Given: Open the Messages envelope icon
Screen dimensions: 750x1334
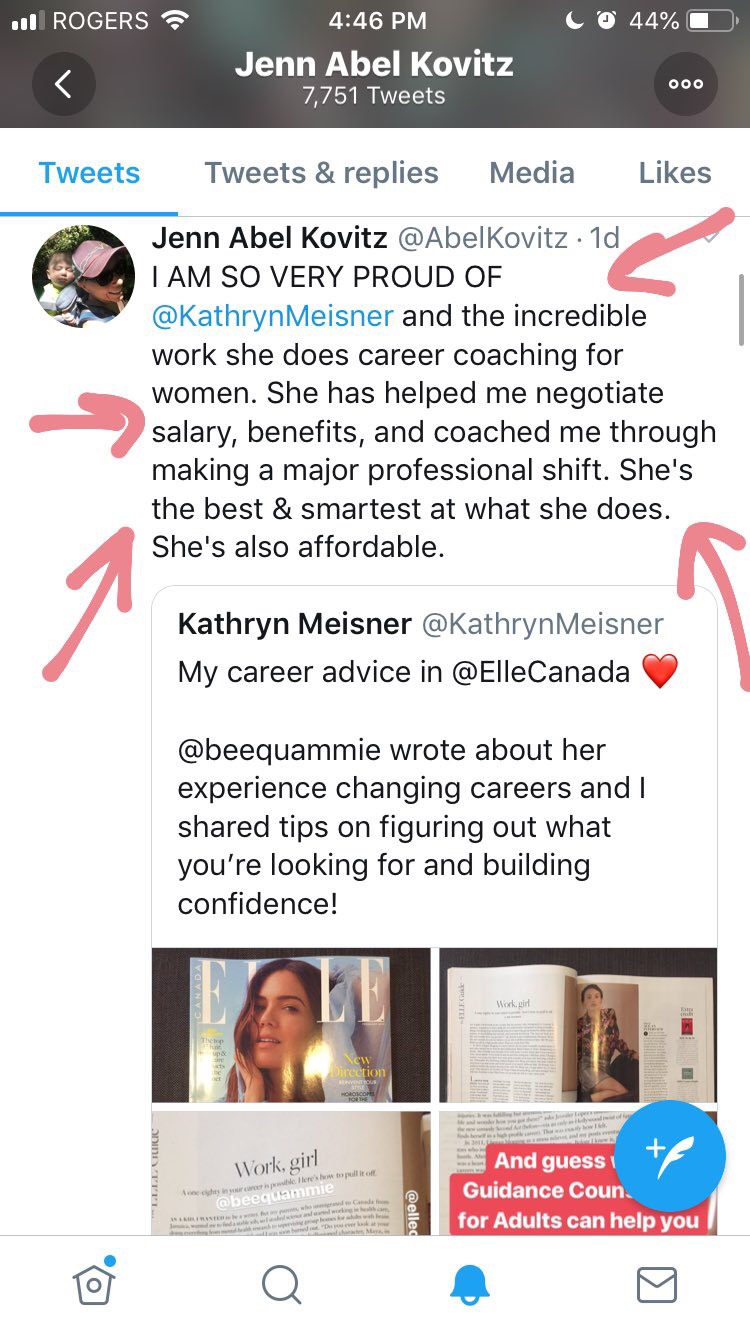Looking at the screenshot, I should (657, 1284).
